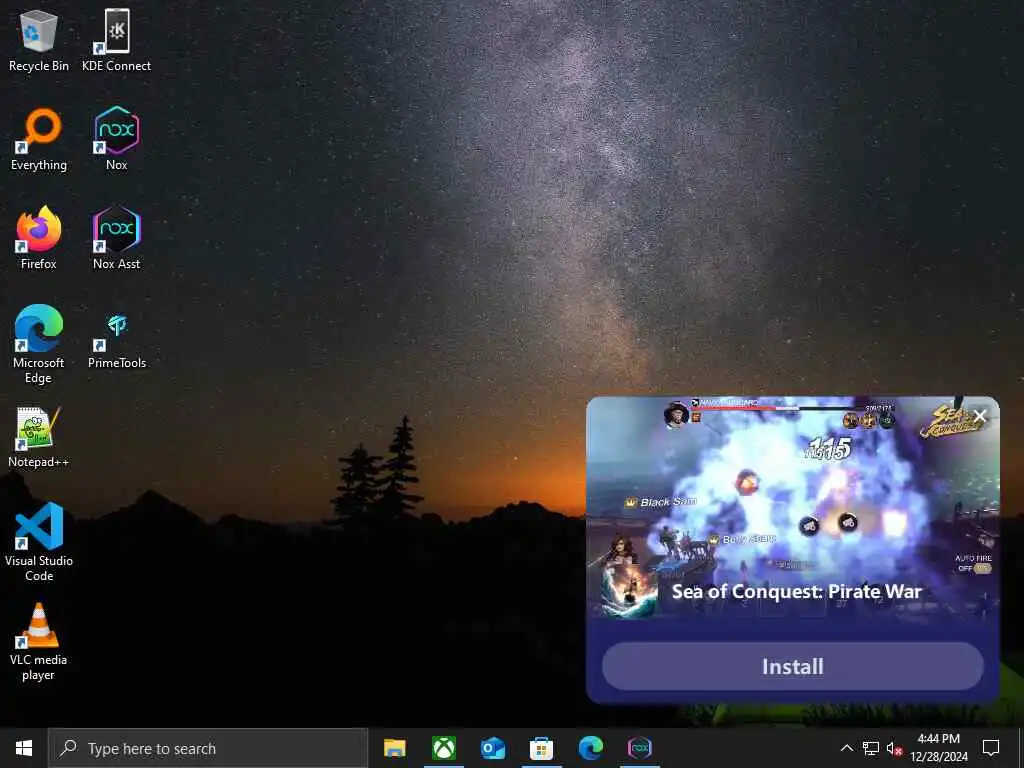The height and width of the screenshot is (768, 1024).
Task: Close the Sea of Conquest ad popup
Action: click(x=980, y=416)
